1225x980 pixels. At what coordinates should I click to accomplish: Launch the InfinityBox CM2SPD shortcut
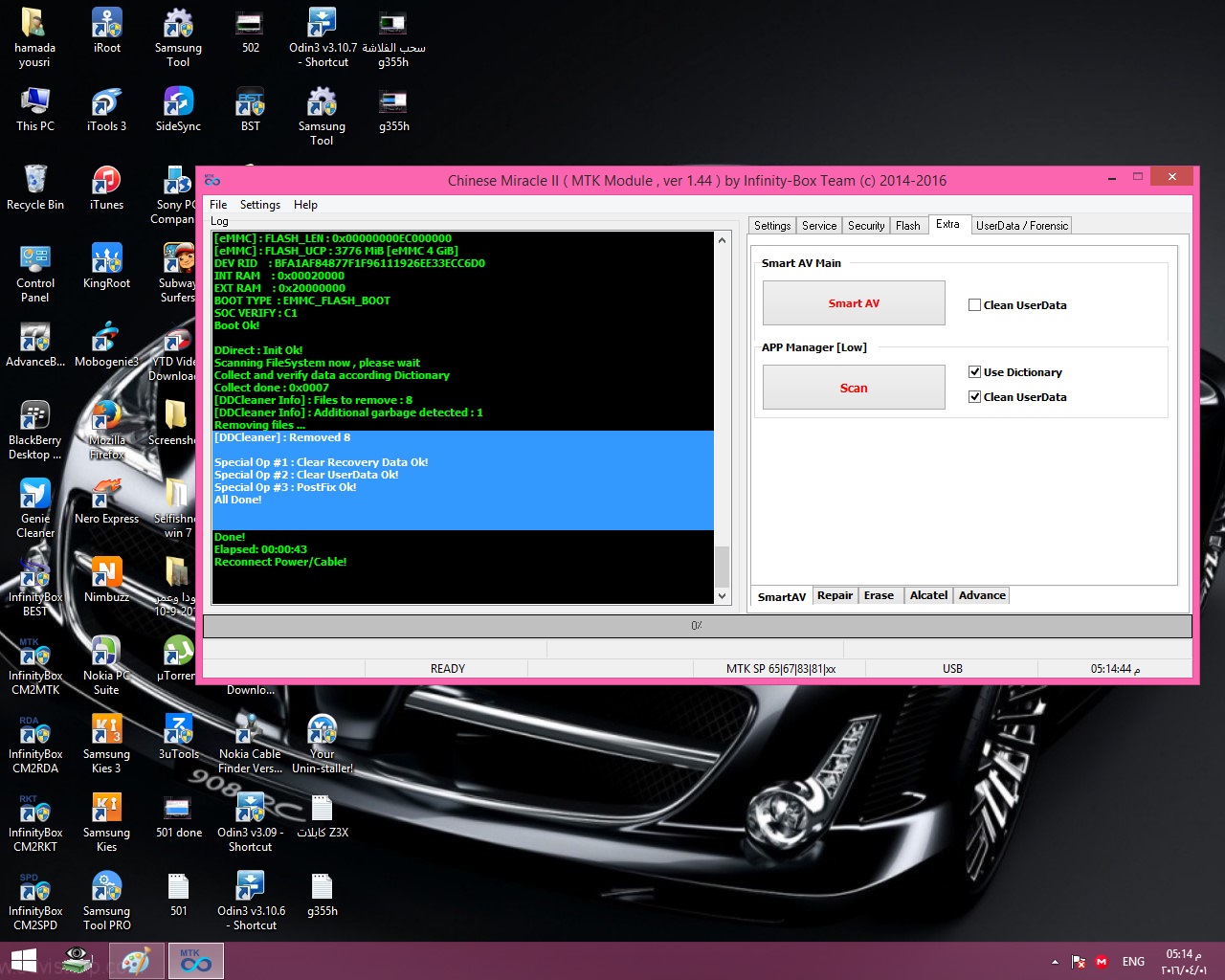(35, 902)
